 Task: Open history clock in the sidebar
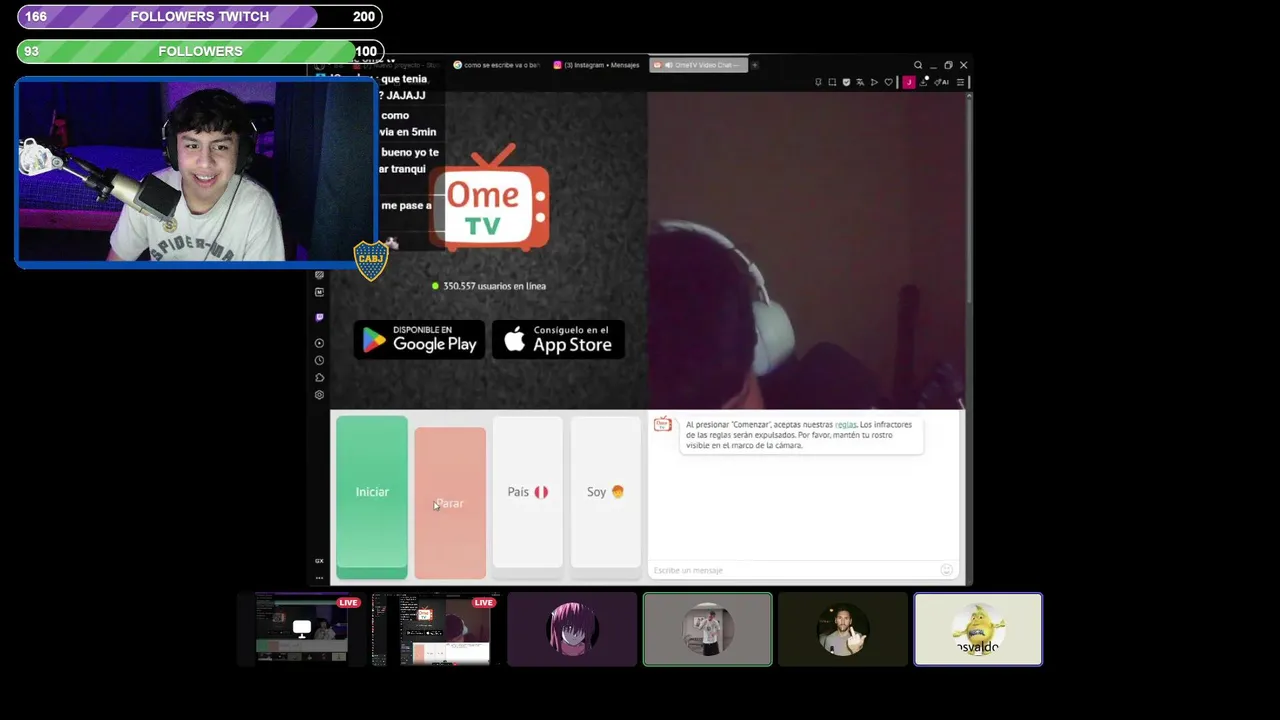319,360
